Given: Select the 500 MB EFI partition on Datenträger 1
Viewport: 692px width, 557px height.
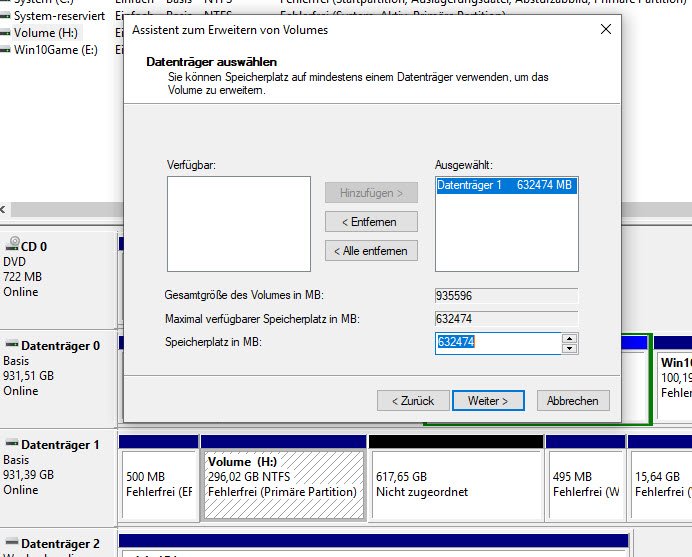Looking at the screenshot, I should point(159,478).
